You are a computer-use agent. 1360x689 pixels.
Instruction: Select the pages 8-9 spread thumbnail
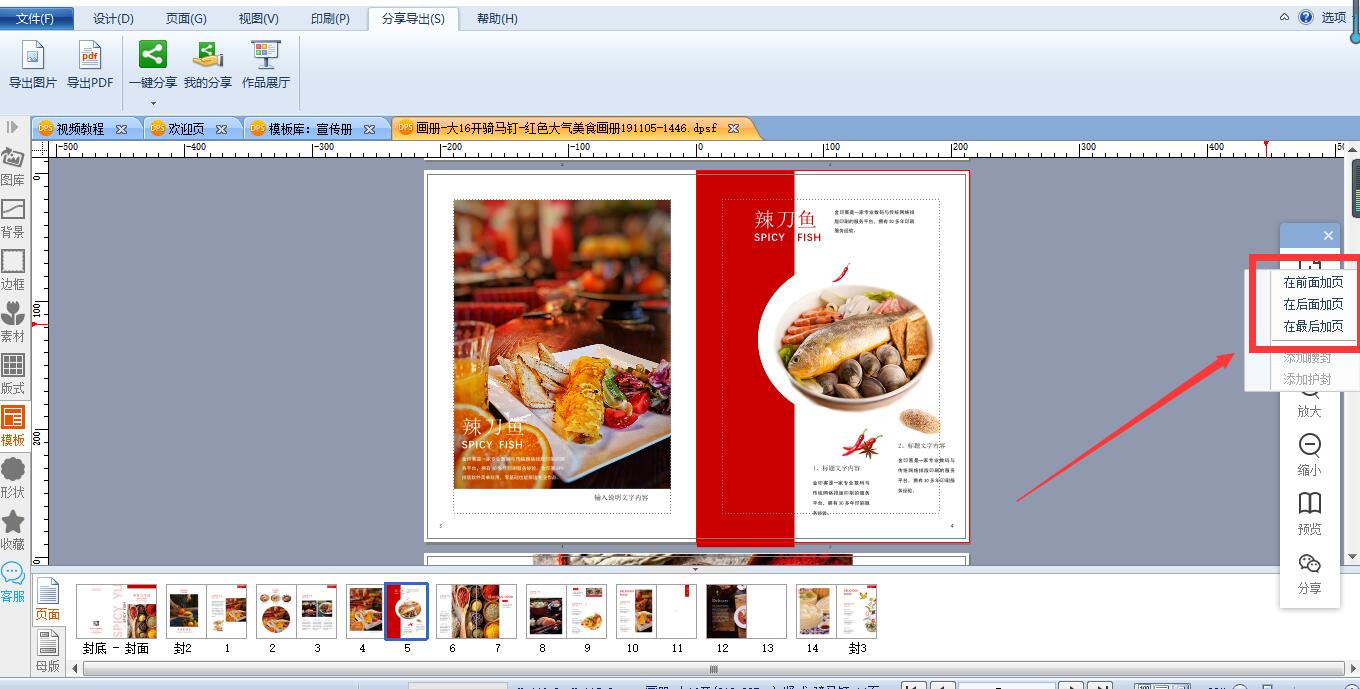click(566, 611)
